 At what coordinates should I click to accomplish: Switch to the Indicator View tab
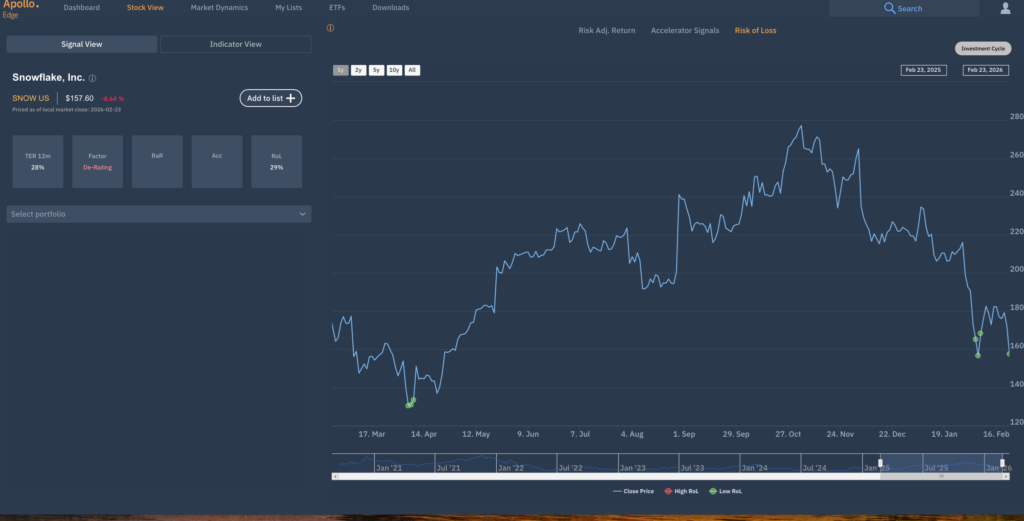[x=236, y=44]
